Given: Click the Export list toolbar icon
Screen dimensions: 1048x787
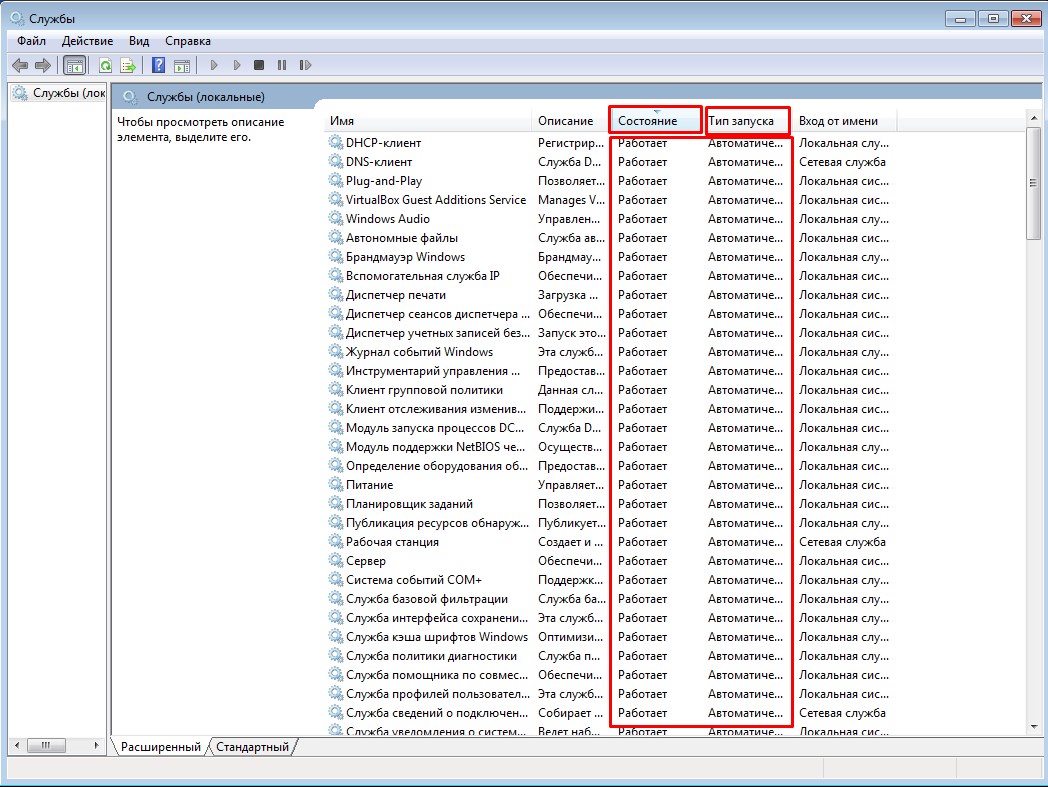Looking at the screenshot, I should [128, 65].
